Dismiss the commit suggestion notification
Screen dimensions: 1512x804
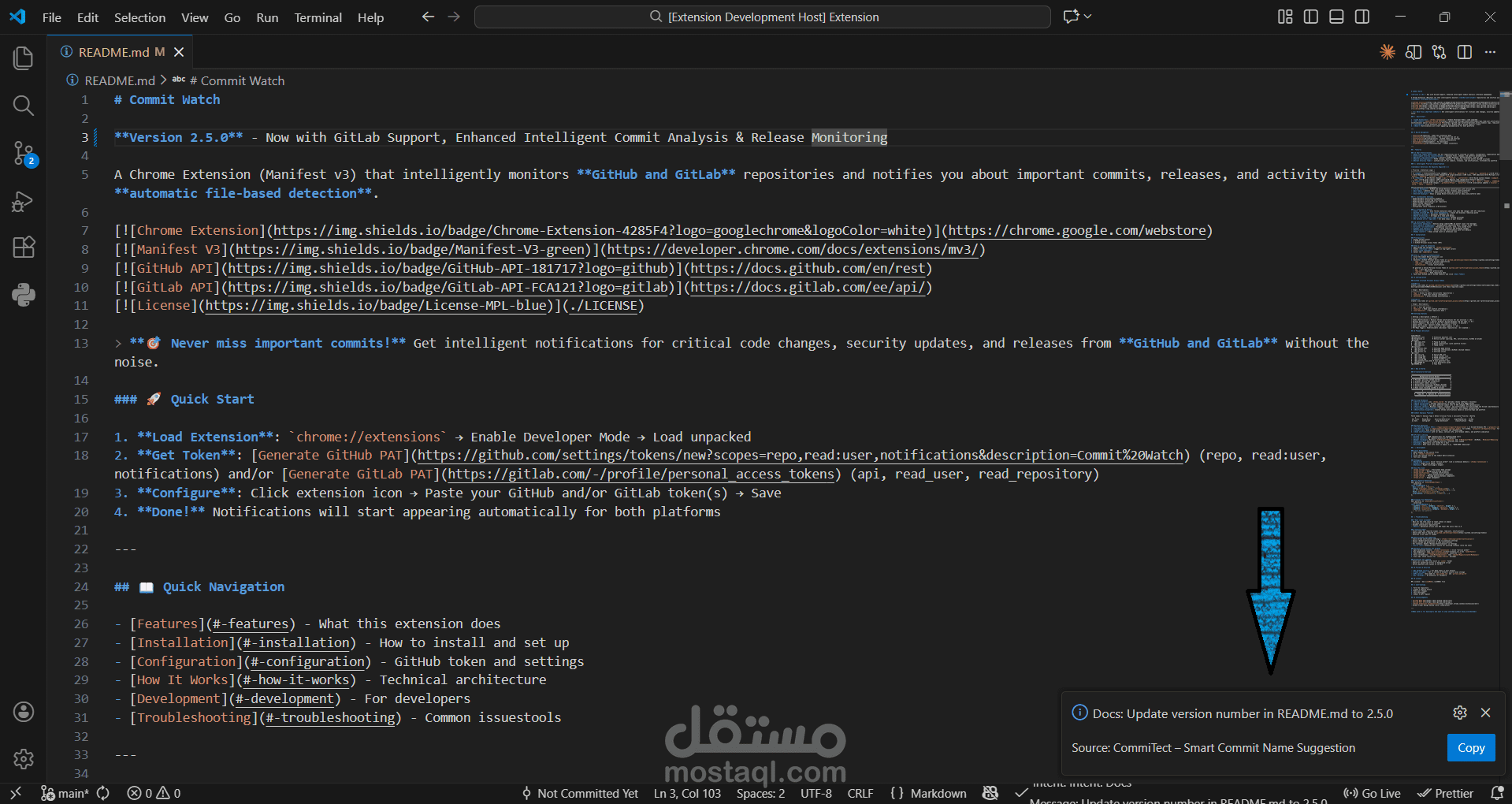pyautogui.click(x=1485, y=713)
